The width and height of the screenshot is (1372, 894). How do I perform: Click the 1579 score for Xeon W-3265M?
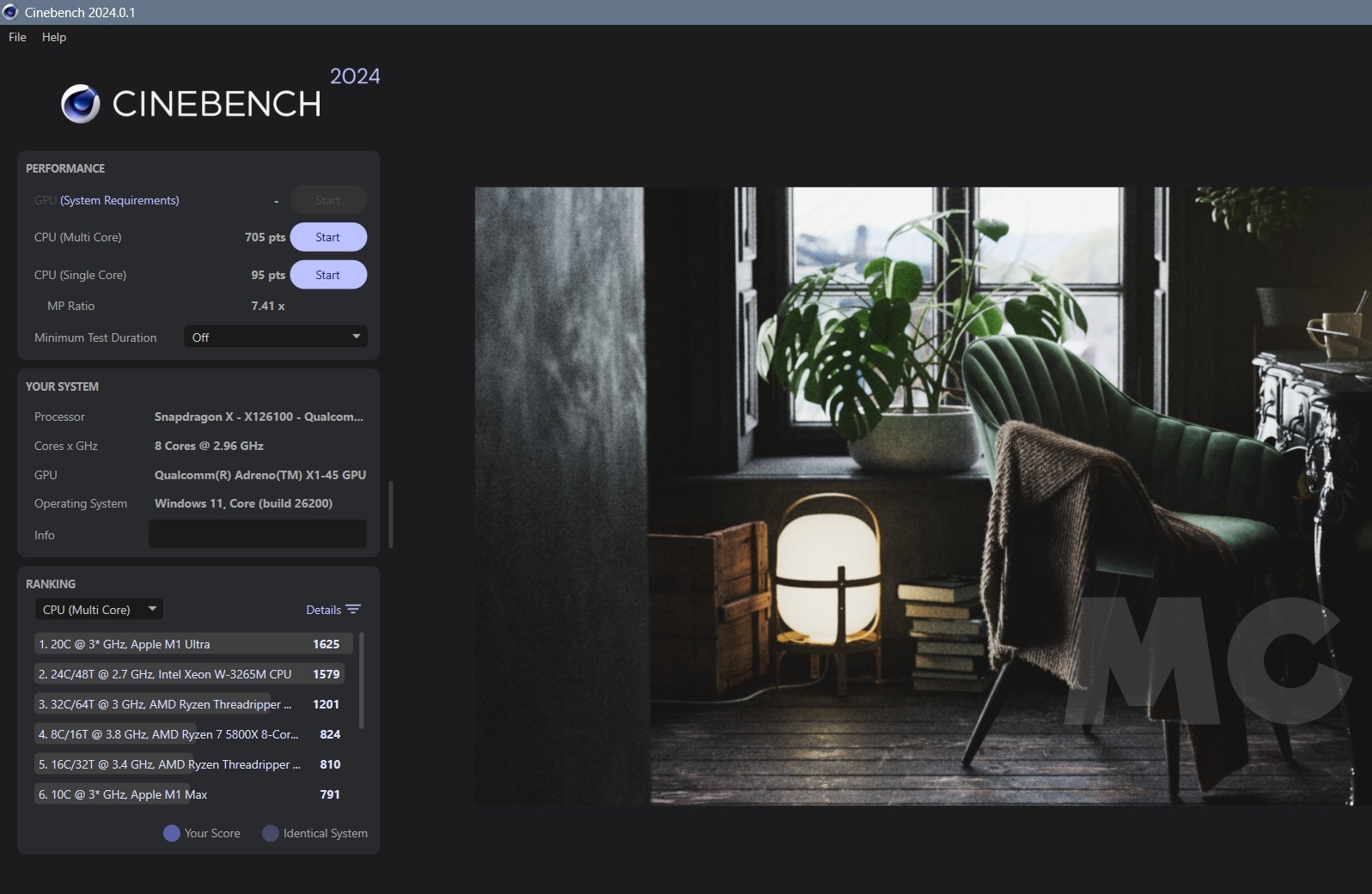tap(326, 674)
